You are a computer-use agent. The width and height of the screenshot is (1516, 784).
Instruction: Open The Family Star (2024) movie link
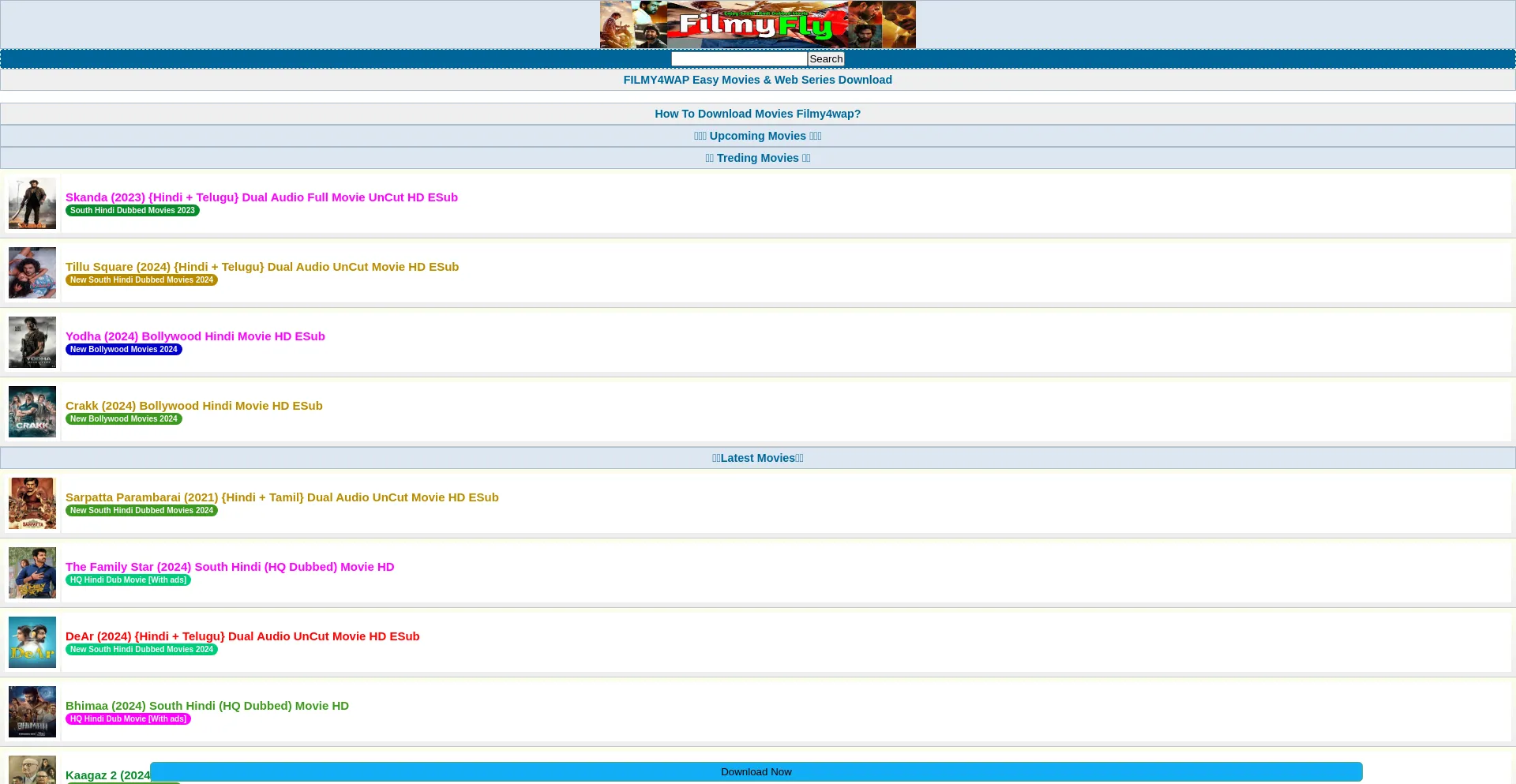click(230, 567)
